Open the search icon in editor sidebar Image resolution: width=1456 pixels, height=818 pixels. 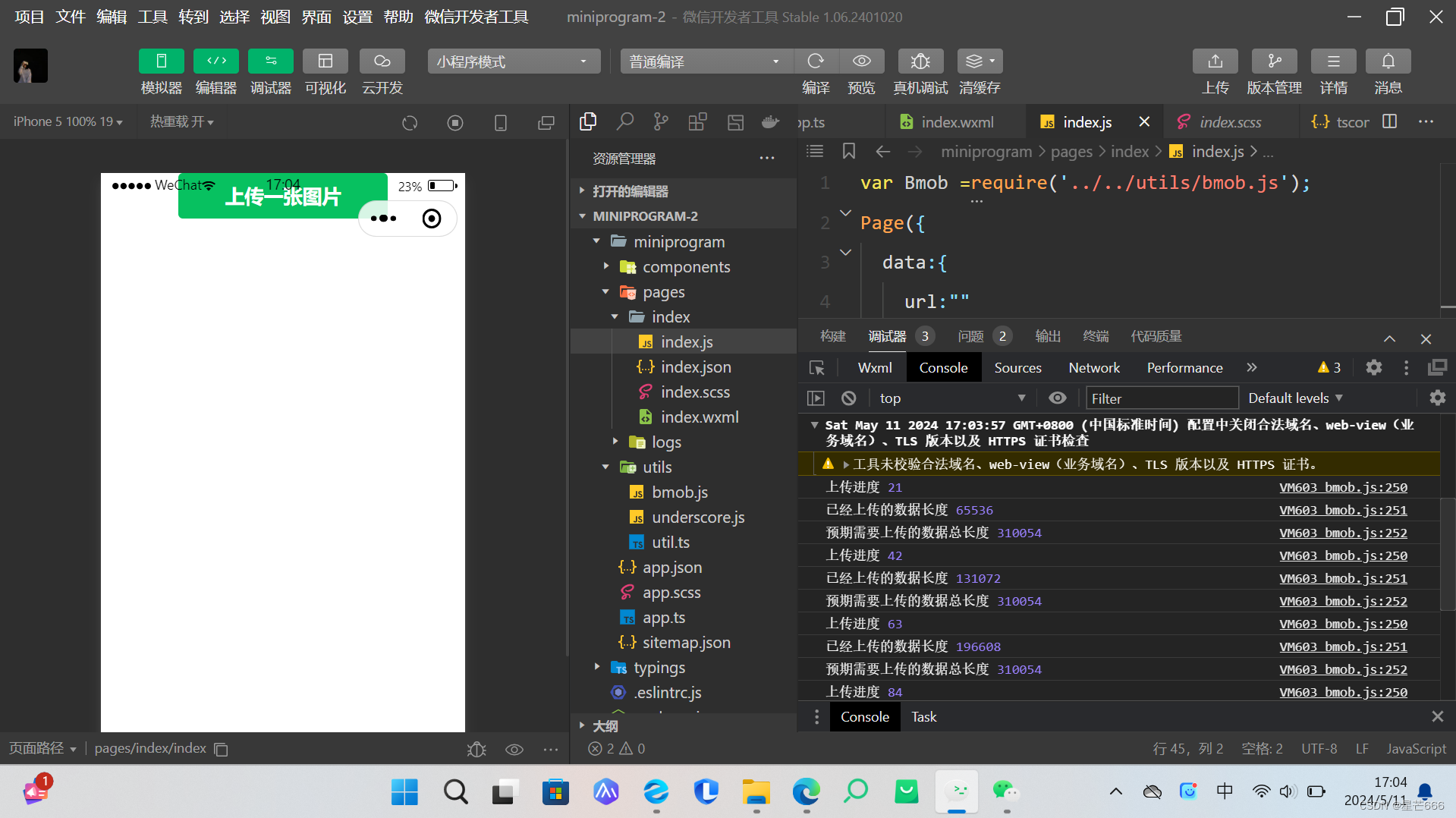(624, 121)
